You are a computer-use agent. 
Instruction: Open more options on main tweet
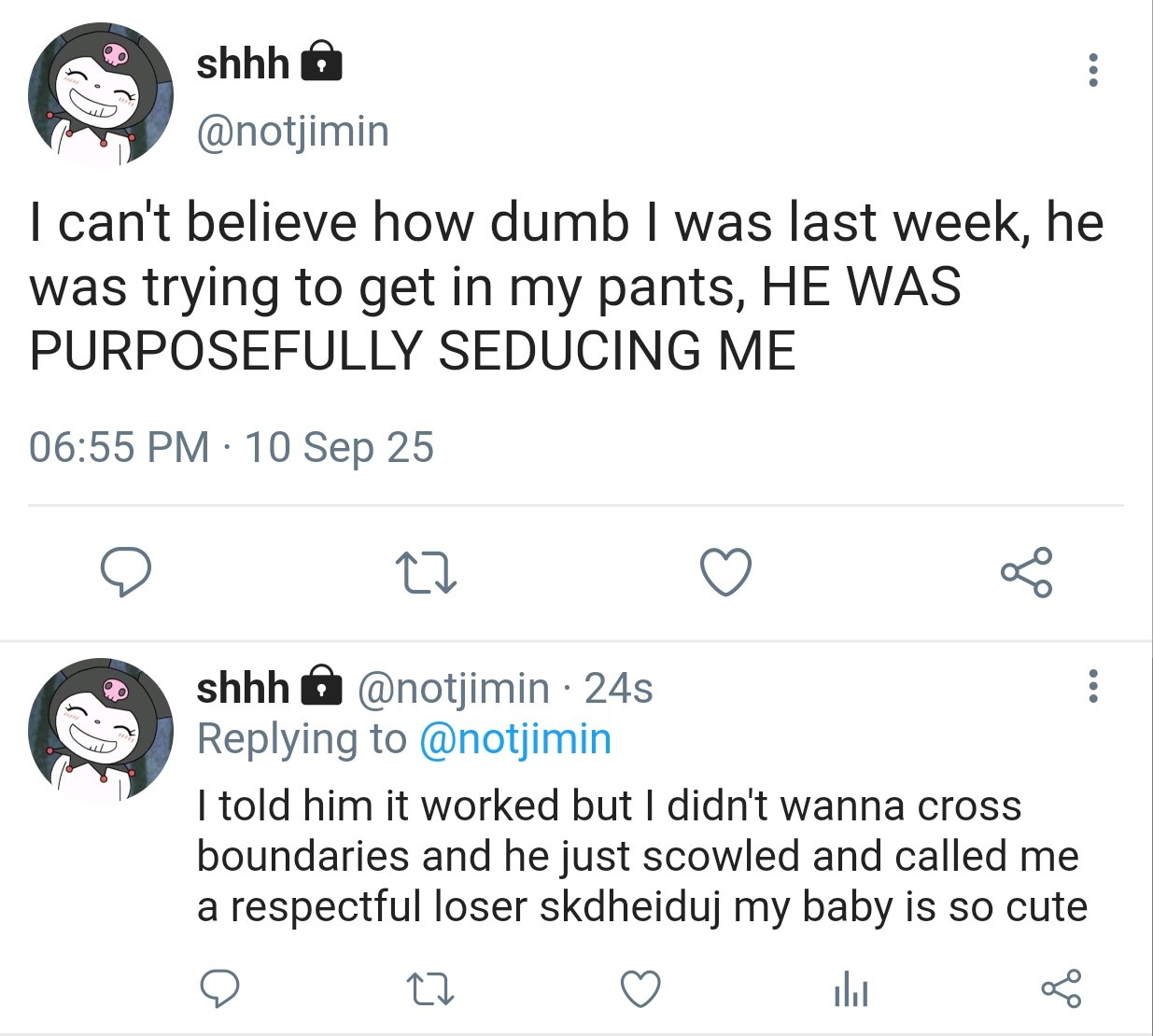click(1092, 71)
